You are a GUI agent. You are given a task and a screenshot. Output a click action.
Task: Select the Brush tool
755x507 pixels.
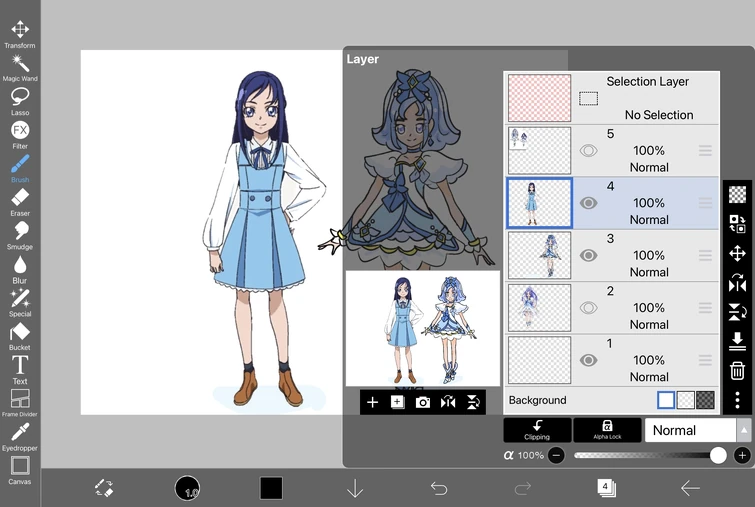20,169
